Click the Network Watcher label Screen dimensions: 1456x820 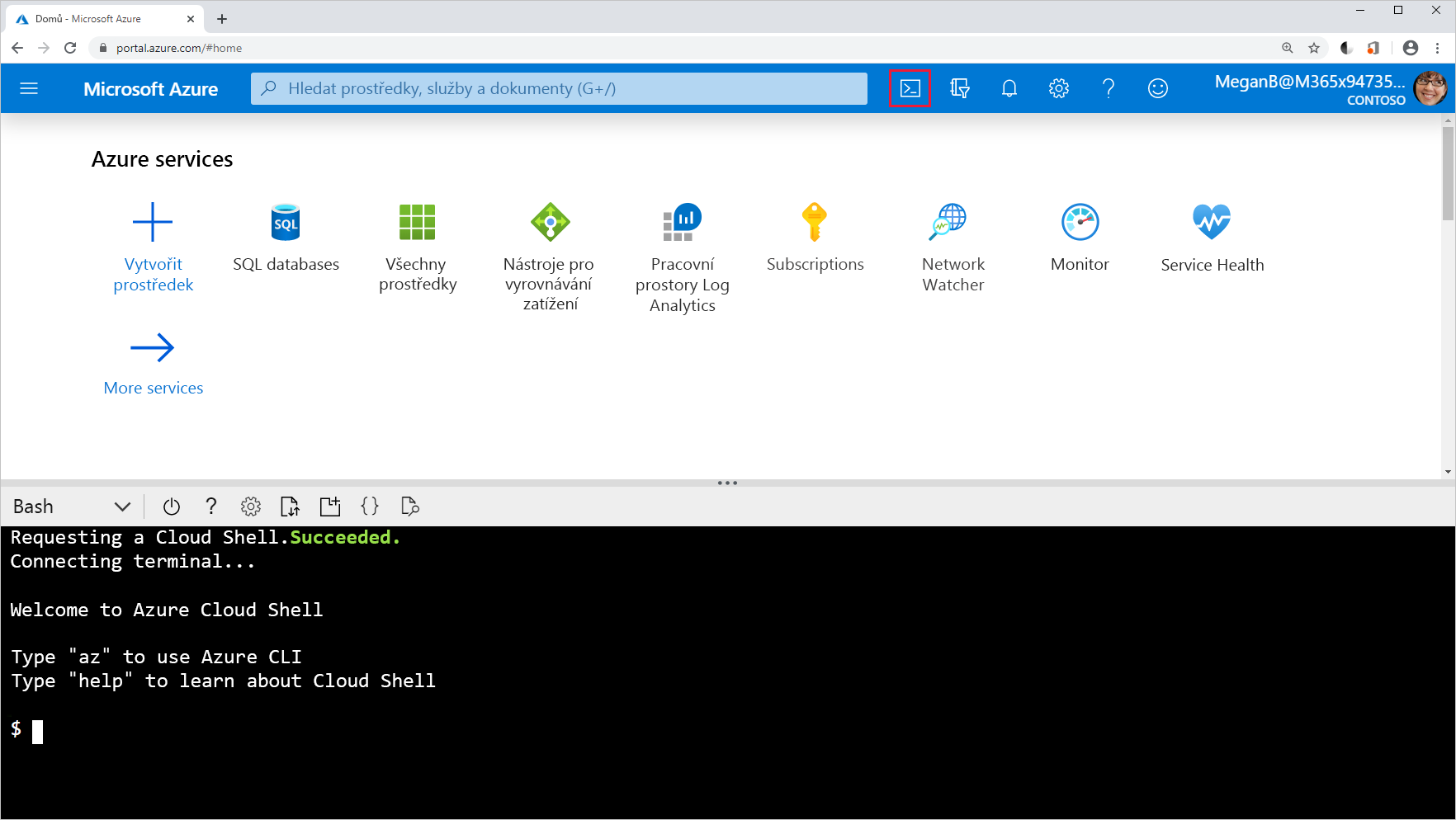pos(953,275)
